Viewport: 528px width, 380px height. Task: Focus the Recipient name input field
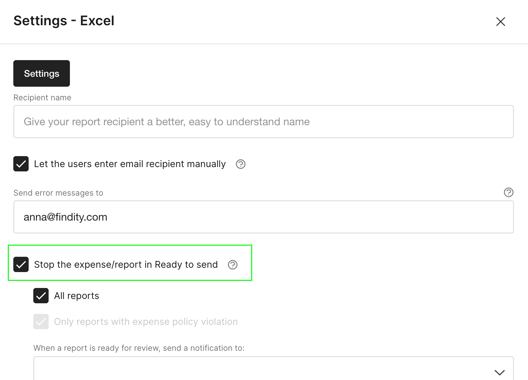263,122
